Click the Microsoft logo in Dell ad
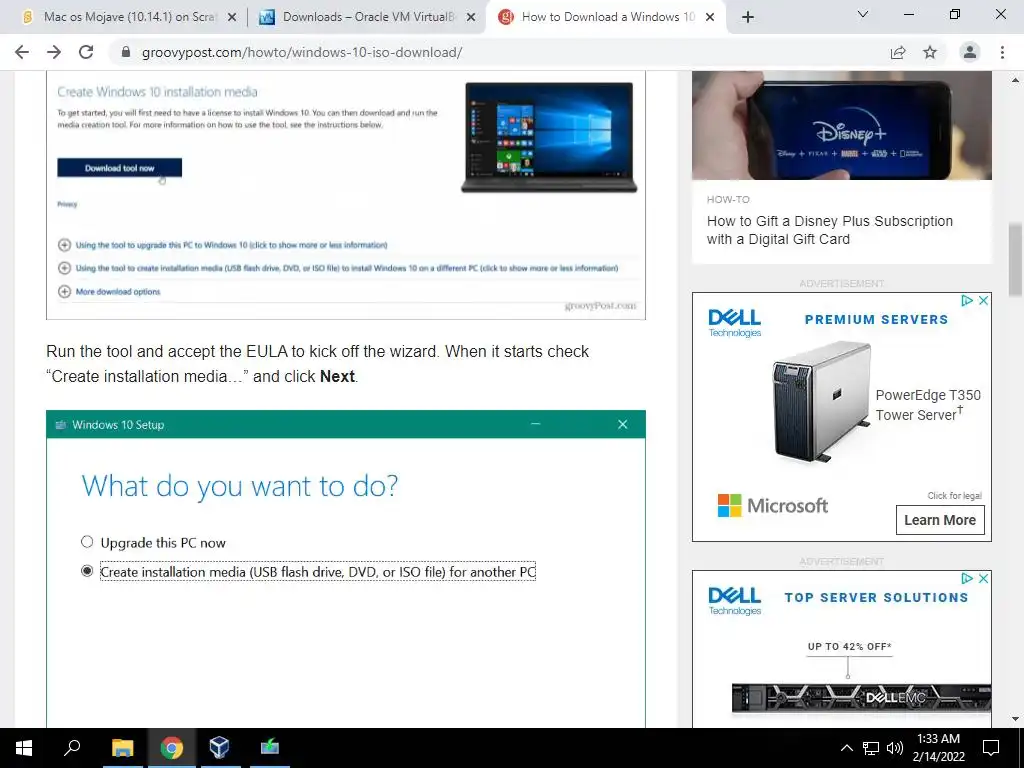This screenshot has width=1024, height=768. point(773,505)
